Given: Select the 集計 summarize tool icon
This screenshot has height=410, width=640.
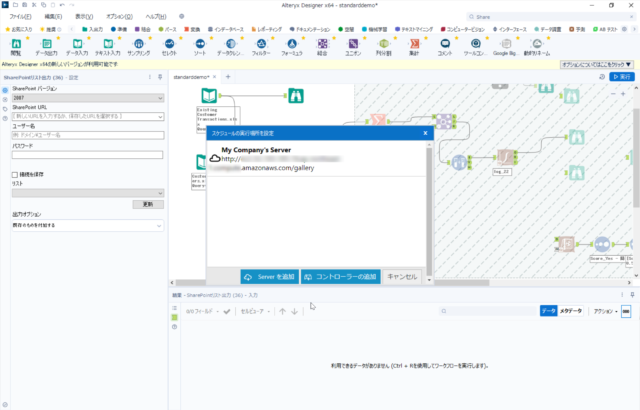Looking at the screenshot, I should tap(414, 44).
